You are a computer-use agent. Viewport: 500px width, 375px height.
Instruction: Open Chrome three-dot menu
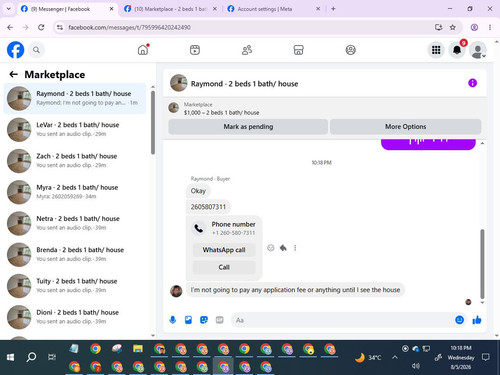pyautogui.click(x=490, y=27)
